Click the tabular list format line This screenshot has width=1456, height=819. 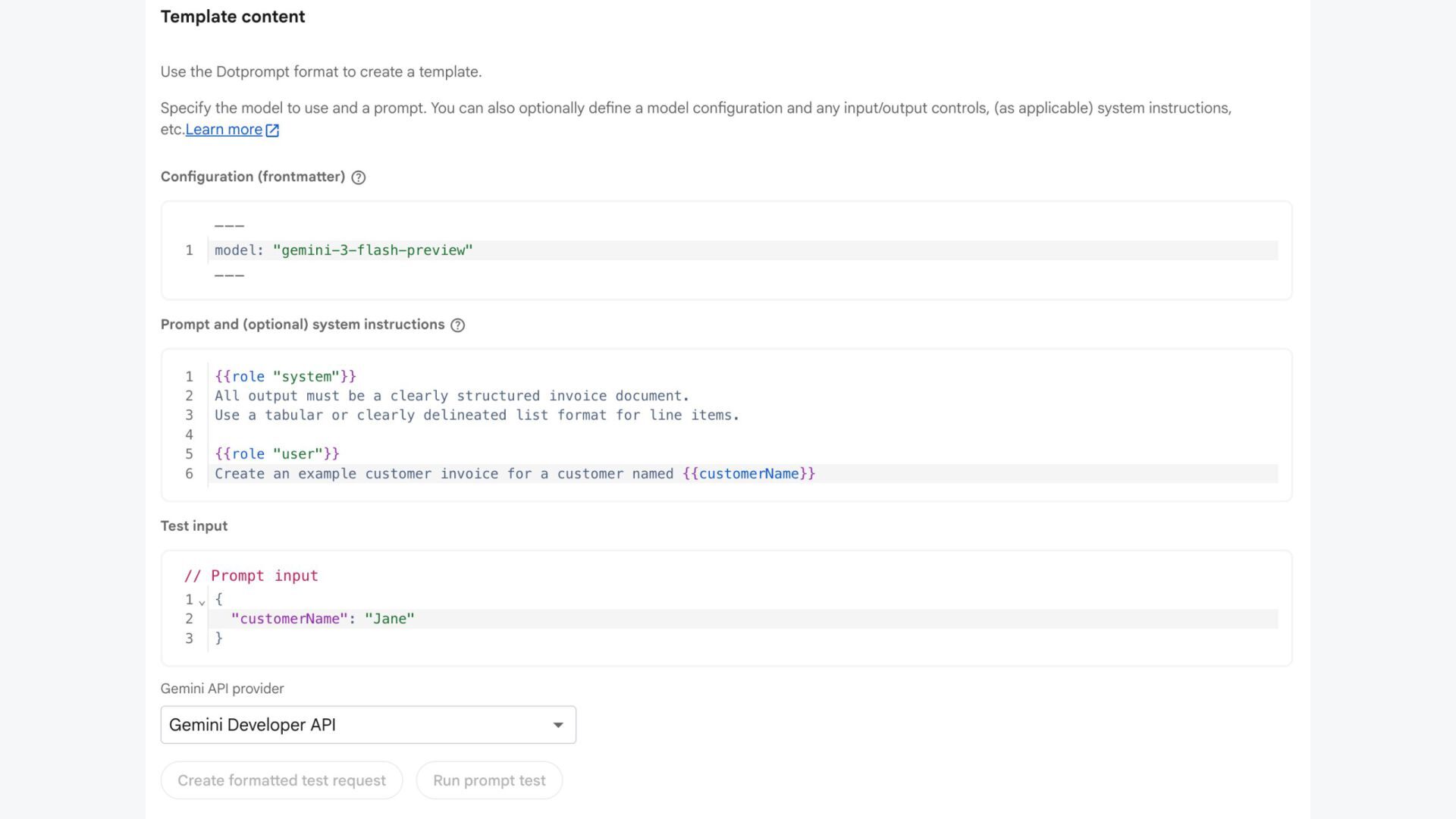coord(476,416)
